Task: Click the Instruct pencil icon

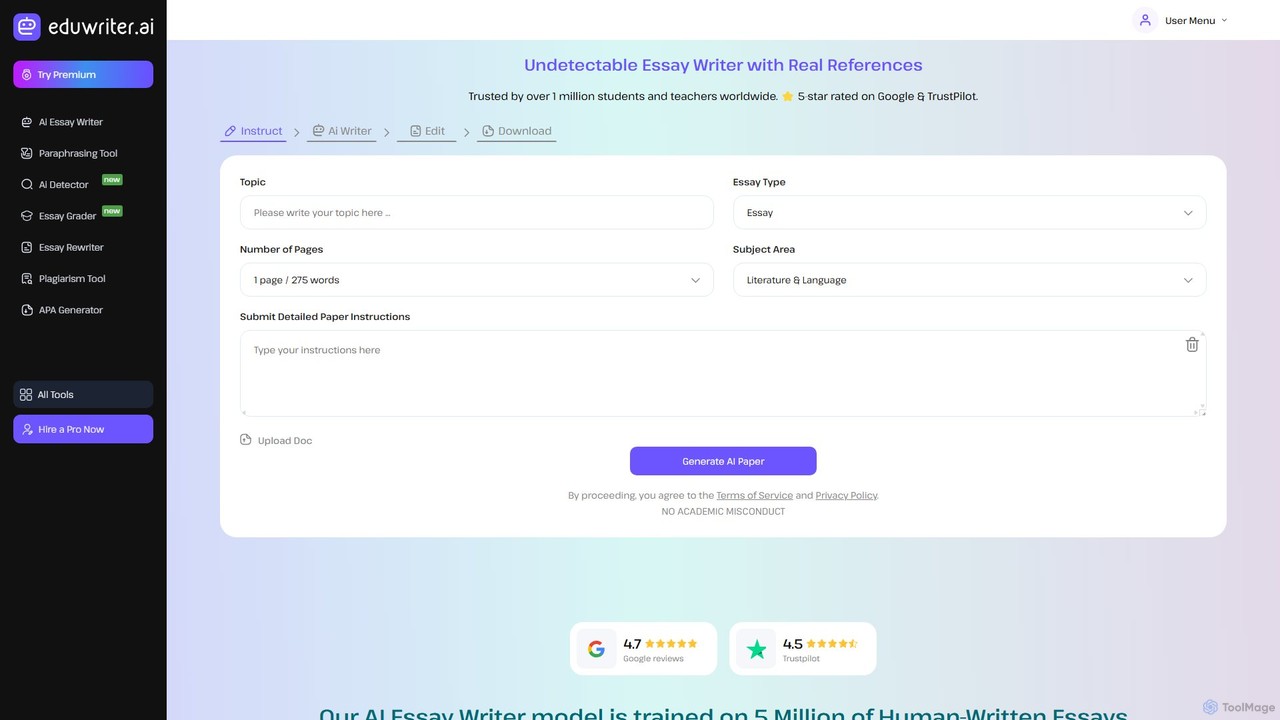Action: (230, 131)
